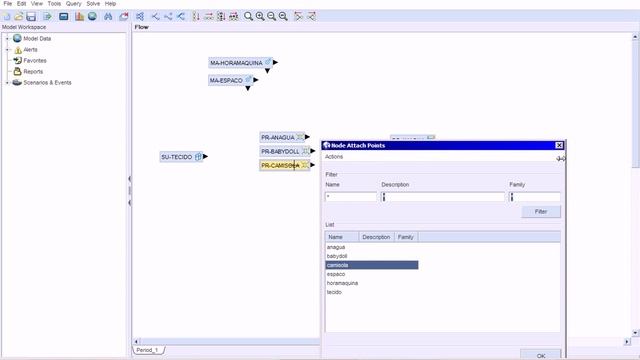
Task: Click right arrow connector of MA-HORAMAQUINA
Action: (276, 62)
